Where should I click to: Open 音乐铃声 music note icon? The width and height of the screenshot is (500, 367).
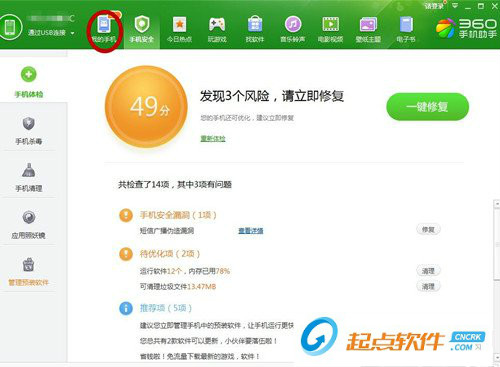coord(293,30)
